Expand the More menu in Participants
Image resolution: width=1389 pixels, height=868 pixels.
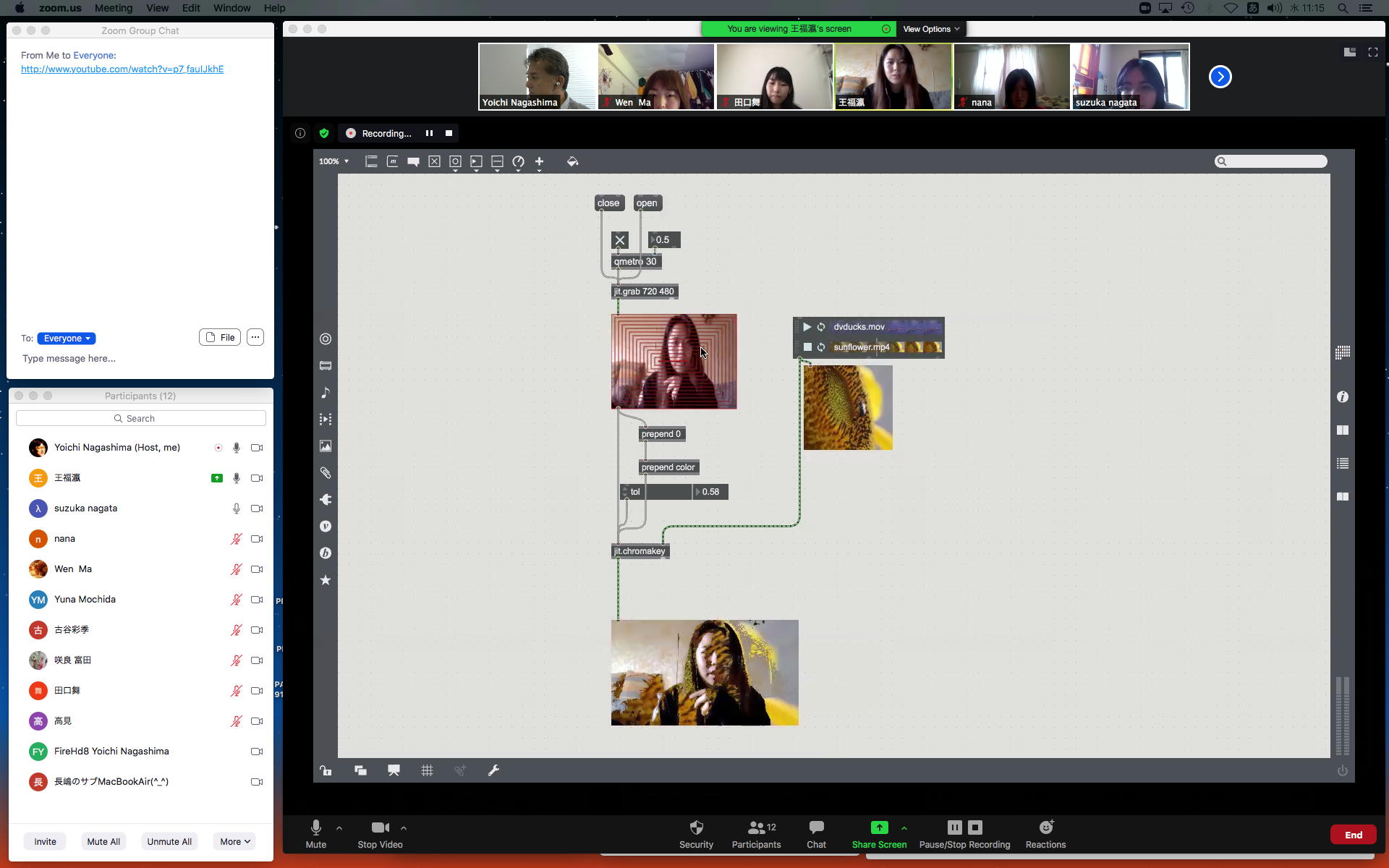point(234,841)
